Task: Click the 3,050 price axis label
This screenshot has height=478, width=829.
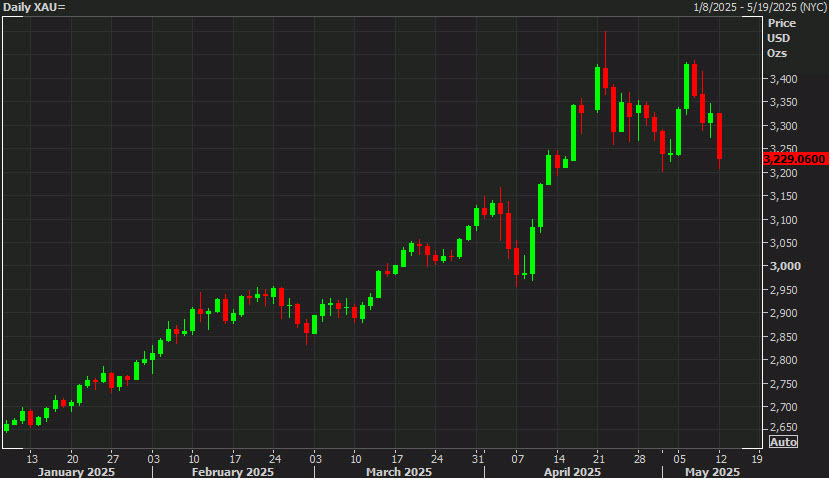Action: [x=784, y=243]
